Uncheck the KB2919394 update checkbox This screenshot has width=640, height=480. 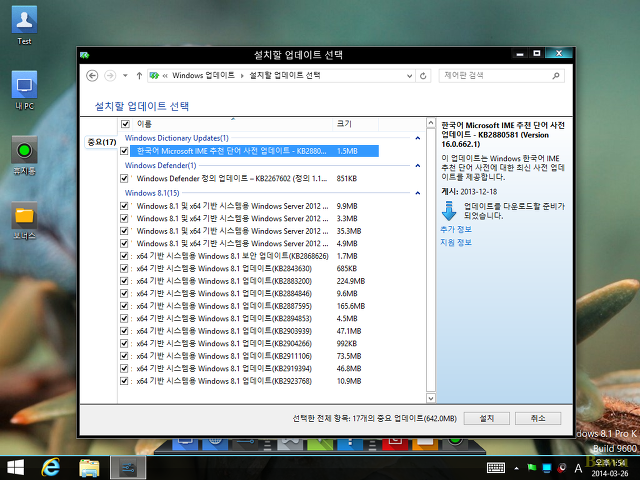(x=124, y=369)
